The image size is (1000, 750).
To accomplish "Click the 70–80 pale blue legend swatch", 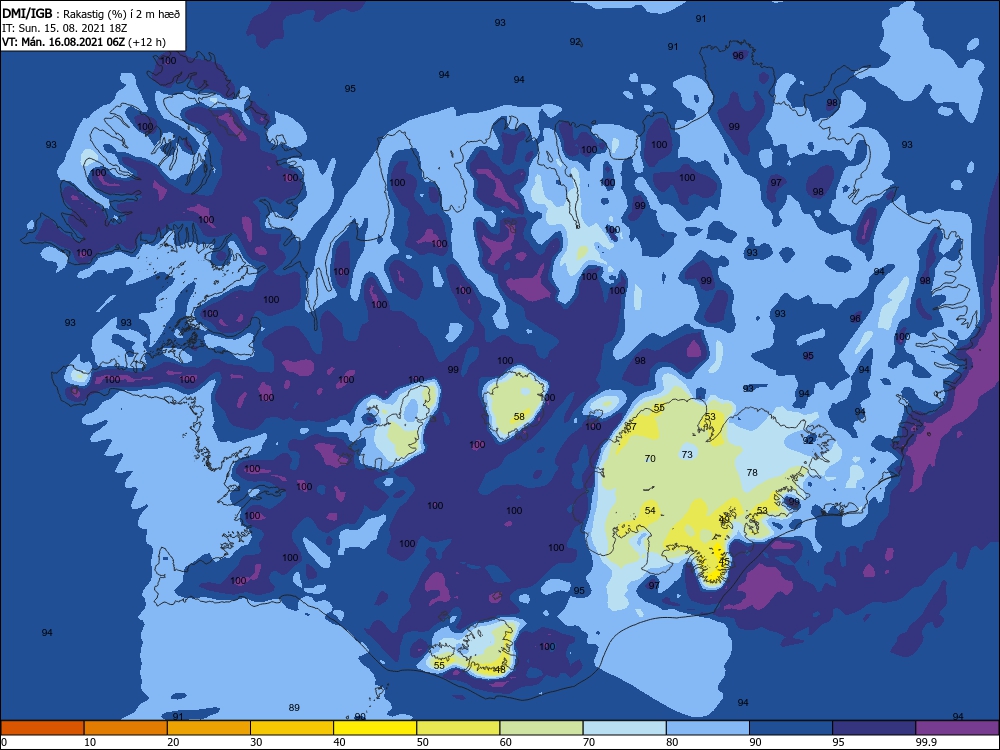I will click(624, 728).
